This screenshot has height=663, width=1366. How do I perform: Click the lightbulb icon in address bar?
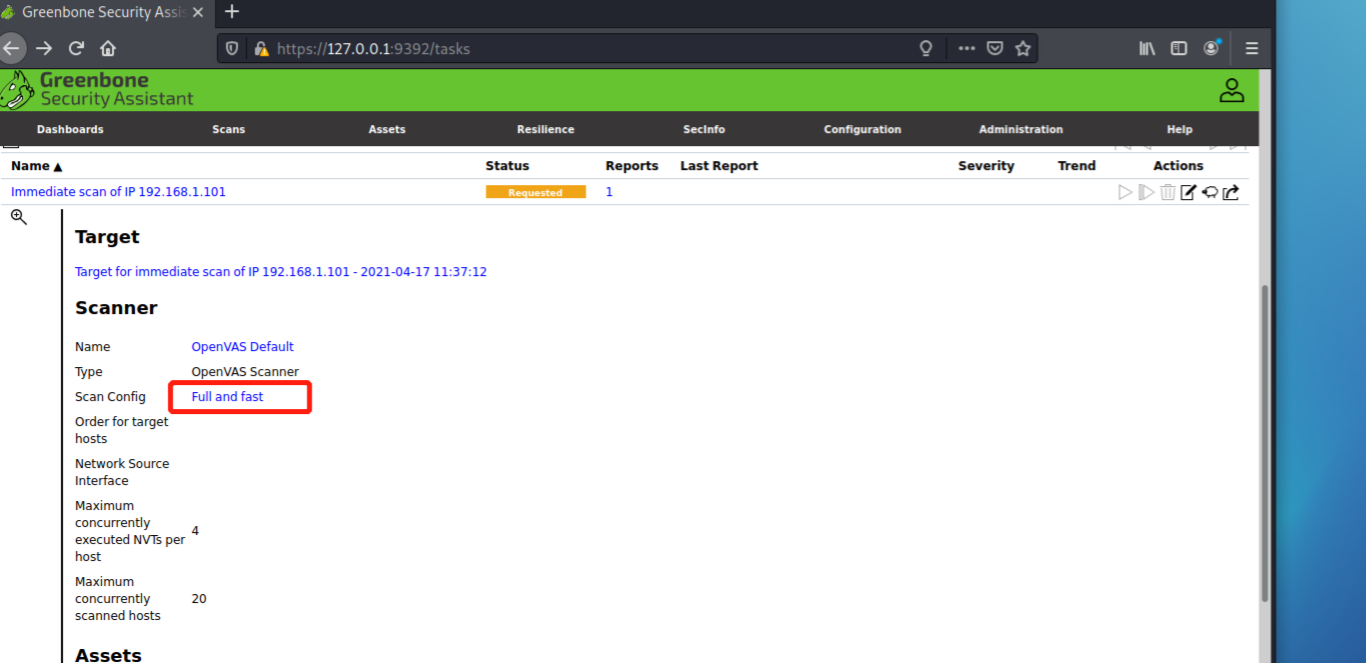(926, 48)
